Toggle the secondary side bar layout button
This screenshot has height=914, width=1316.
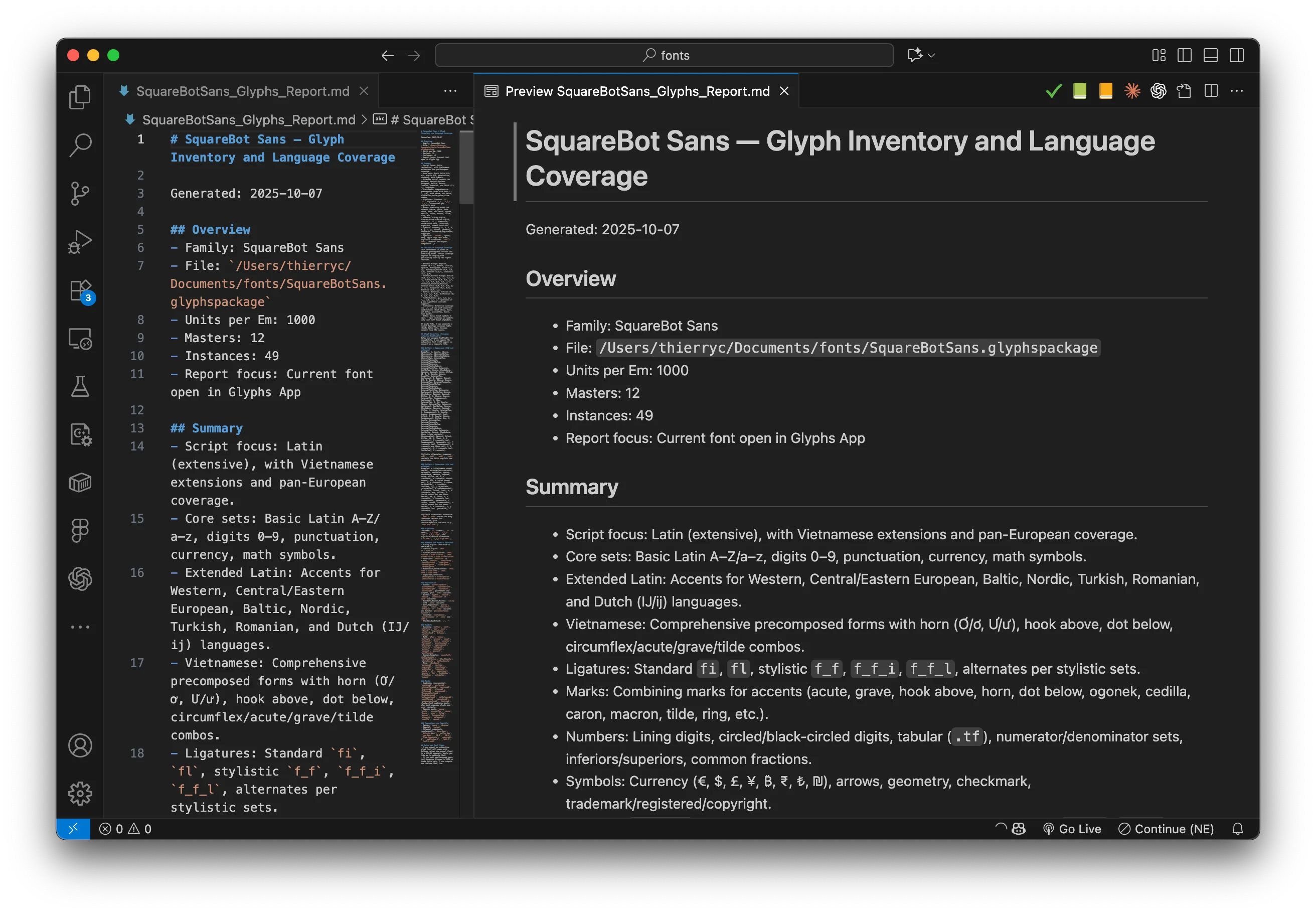click(x=1236, y=56)
